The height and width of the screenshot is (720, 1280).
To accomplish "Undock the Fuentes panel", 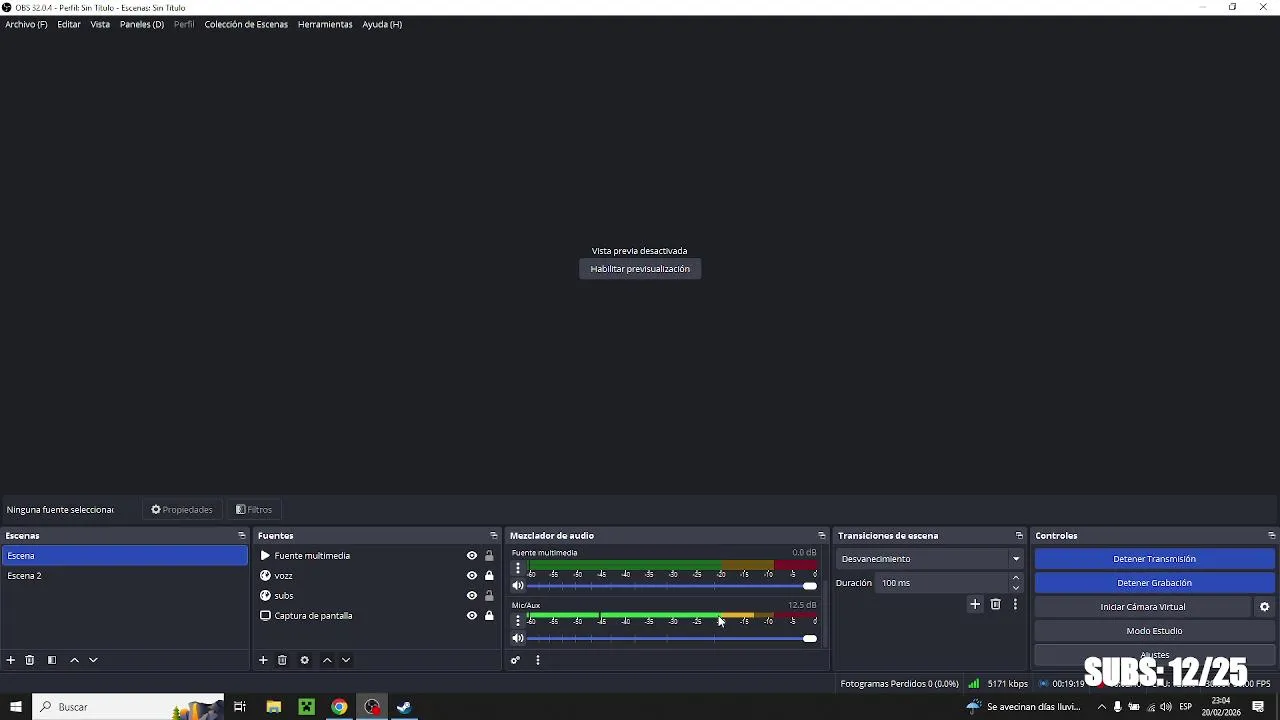I will coord(493,536).
